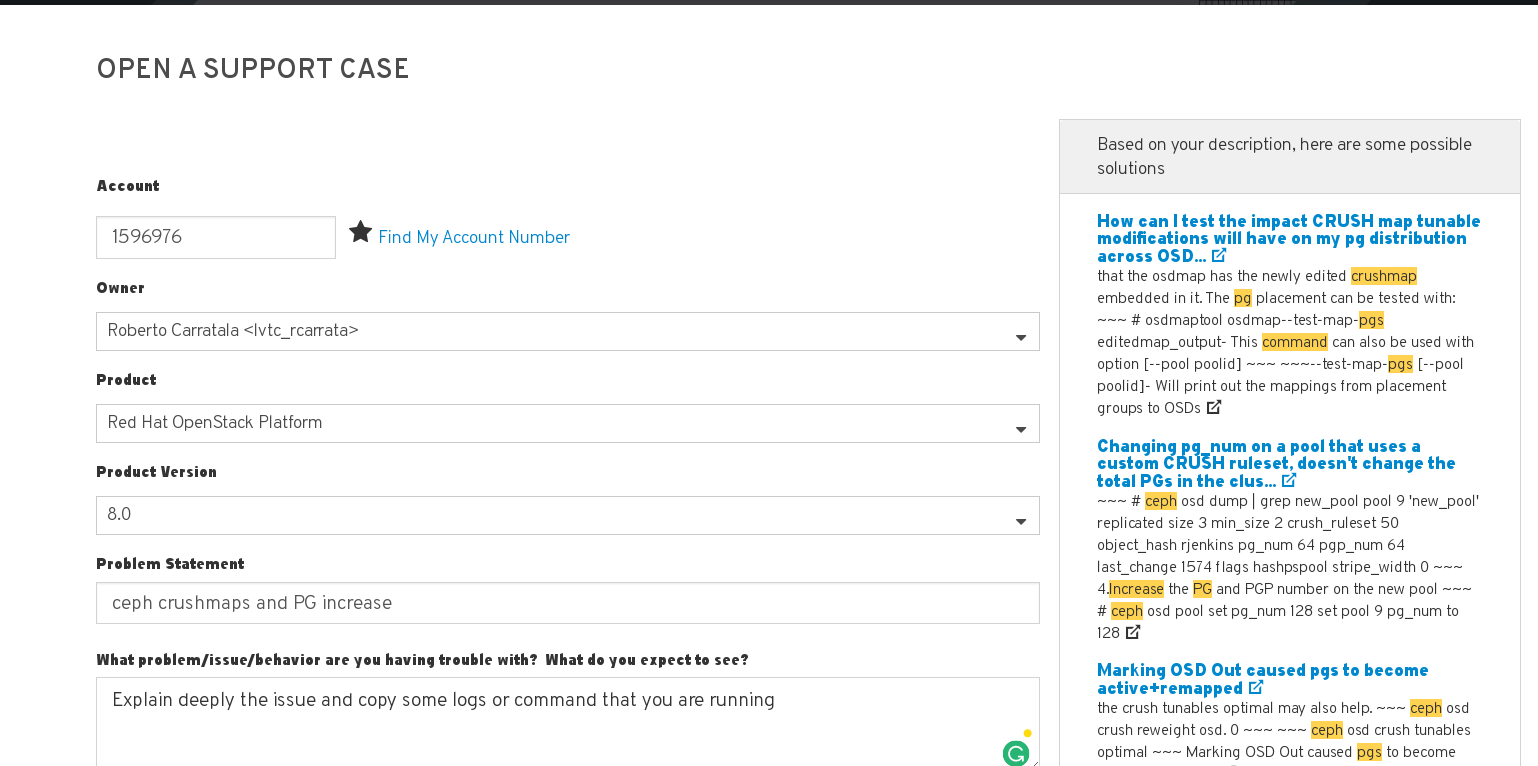Open the Product Version 8.0 dropdown

(x=567, y=515)
